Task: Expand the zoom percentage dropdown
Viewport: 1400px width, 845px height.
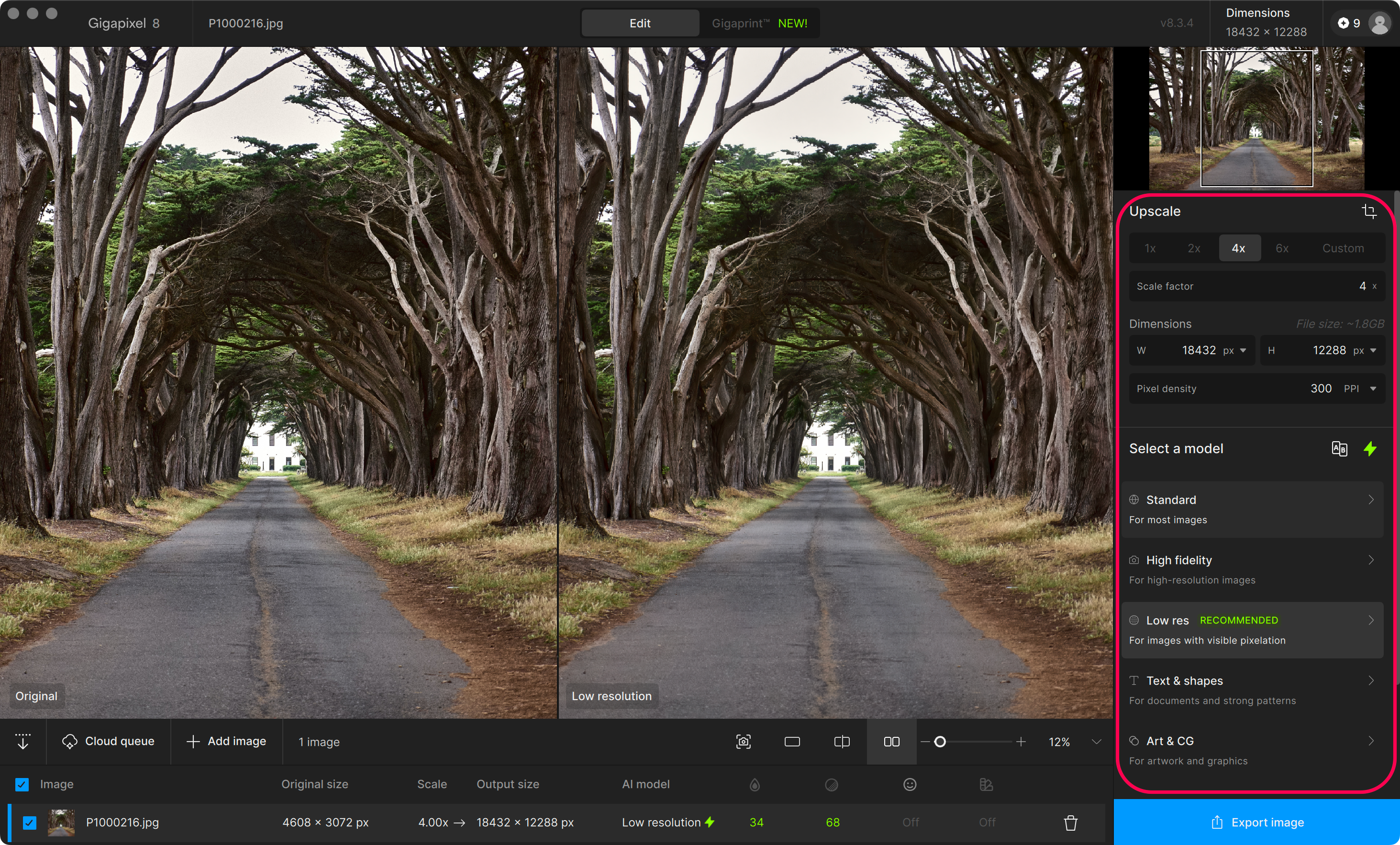Action: coord(1097,742)
